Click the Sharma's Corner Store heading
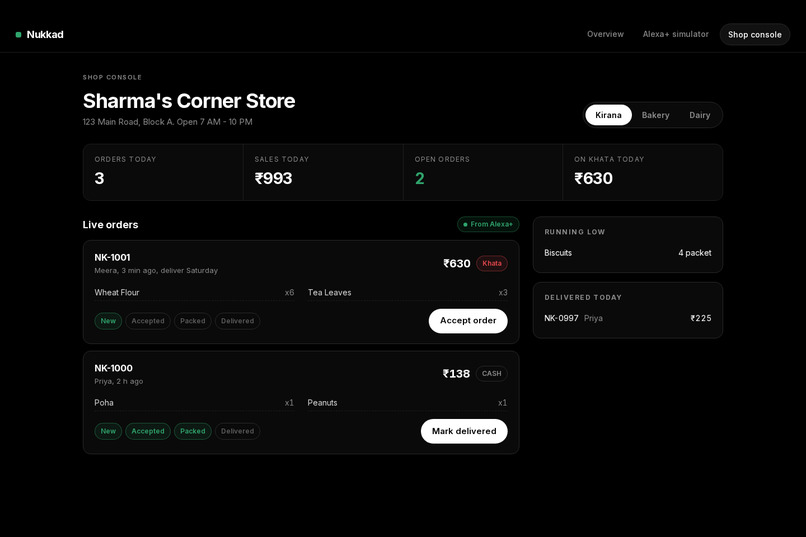 point(189,101)
